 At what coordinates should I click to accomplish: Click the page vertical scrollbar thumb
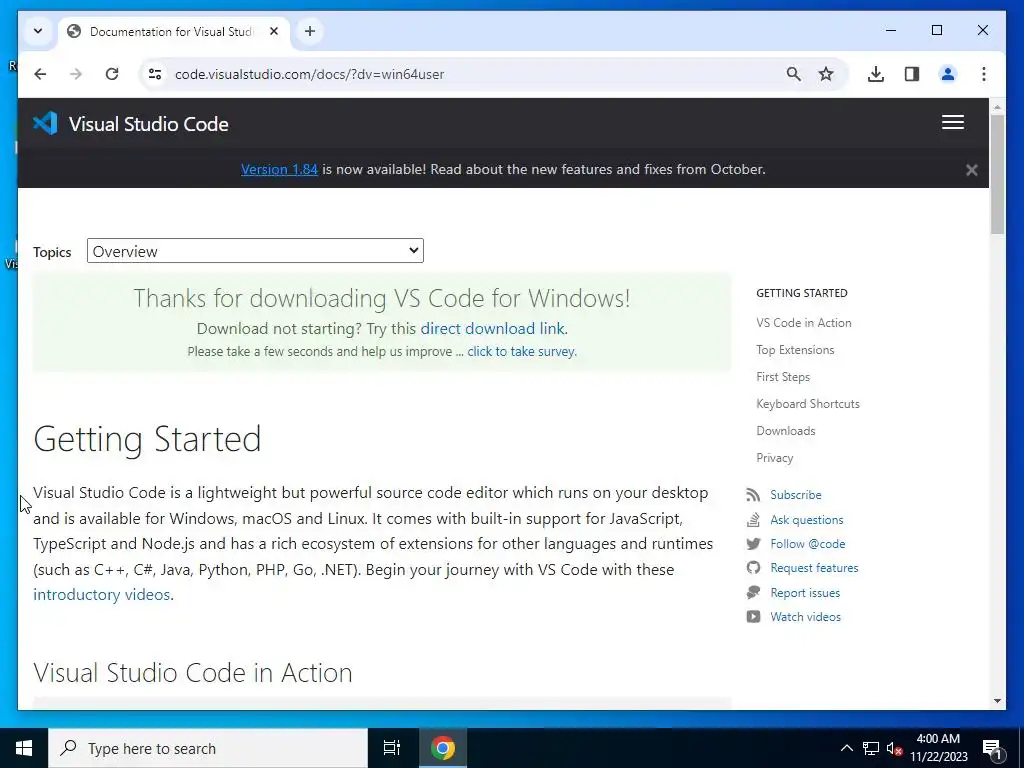click(x=997, y=174)
